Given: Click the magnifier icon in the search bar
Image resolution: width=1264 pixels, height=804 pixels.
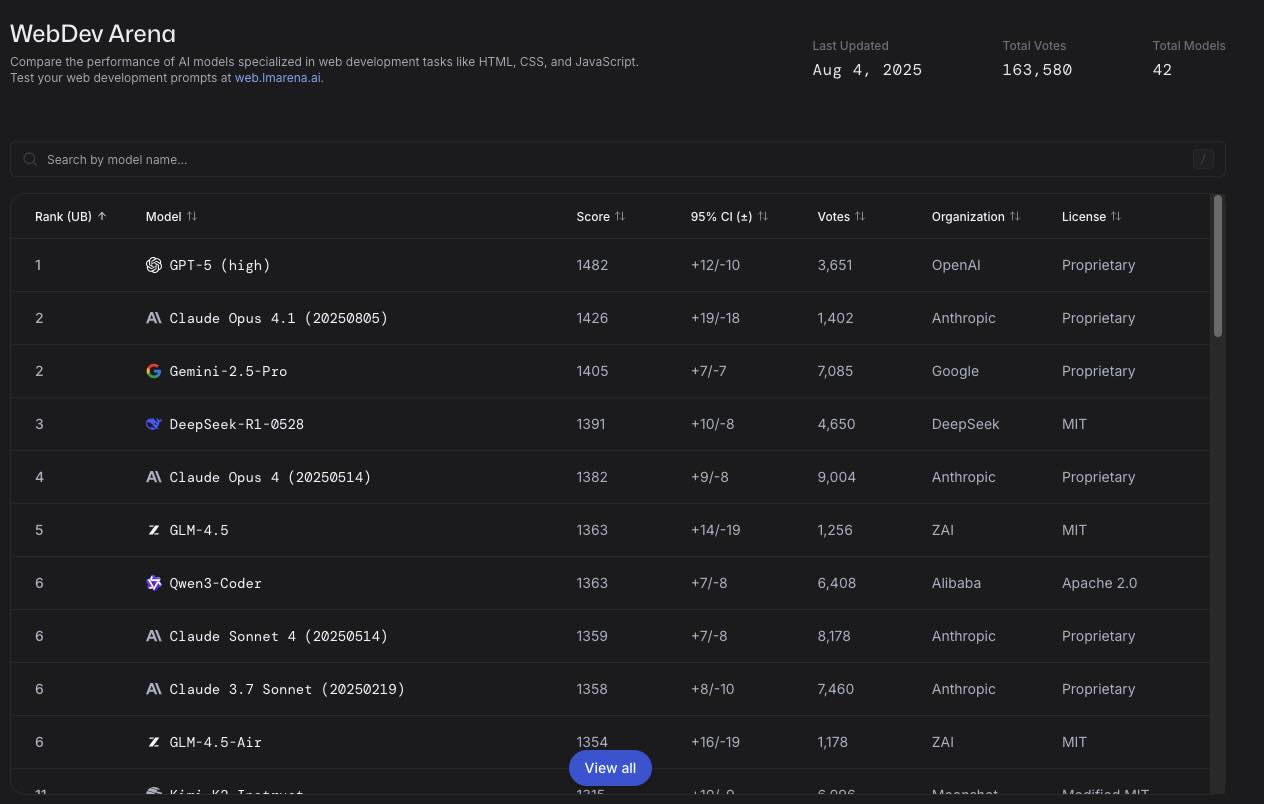Looking at the screenshot, I should pyautogui.click(x=31, y=159).
